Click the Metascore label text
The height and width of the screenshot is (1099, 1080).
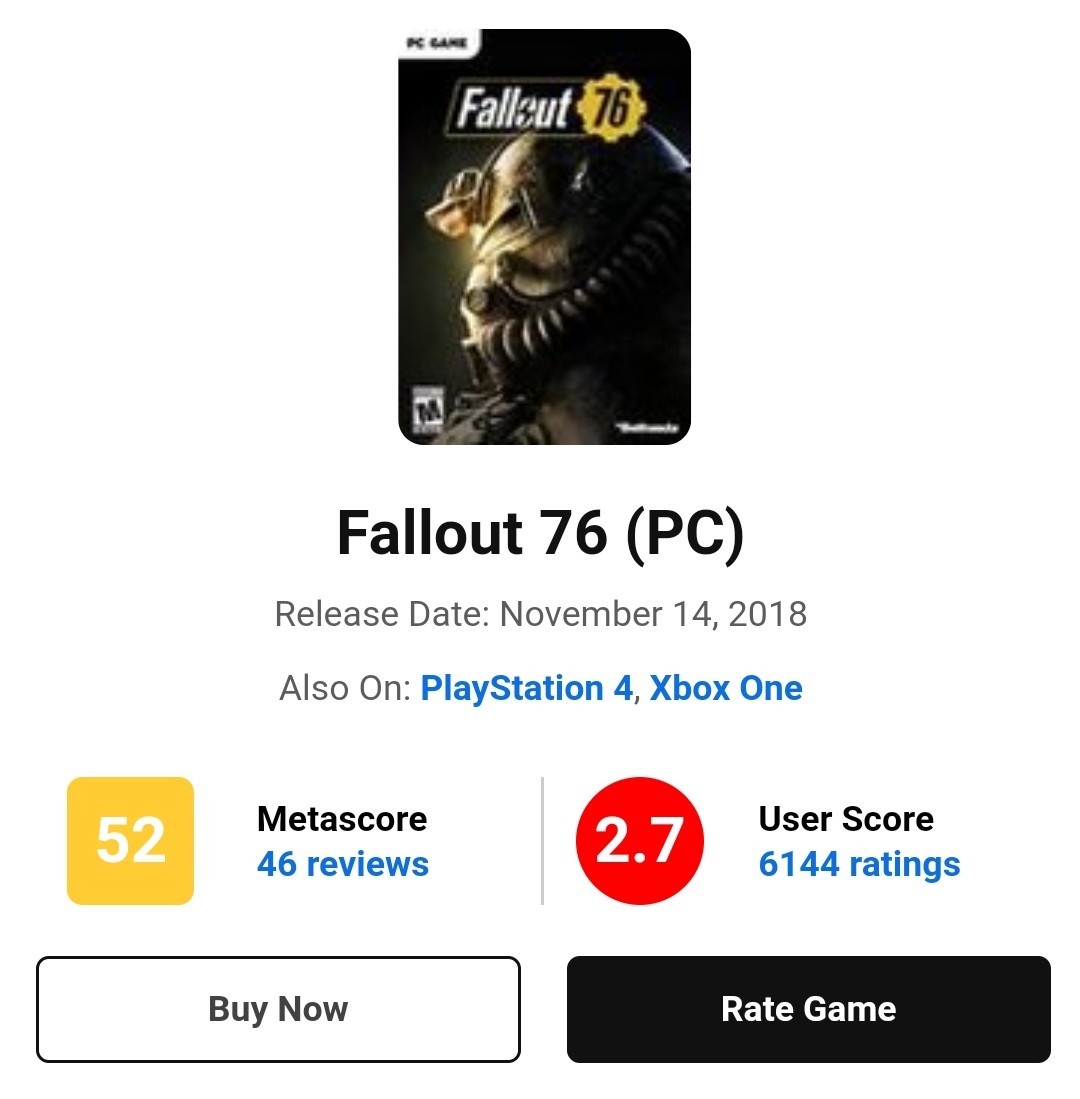pos(342,819)
